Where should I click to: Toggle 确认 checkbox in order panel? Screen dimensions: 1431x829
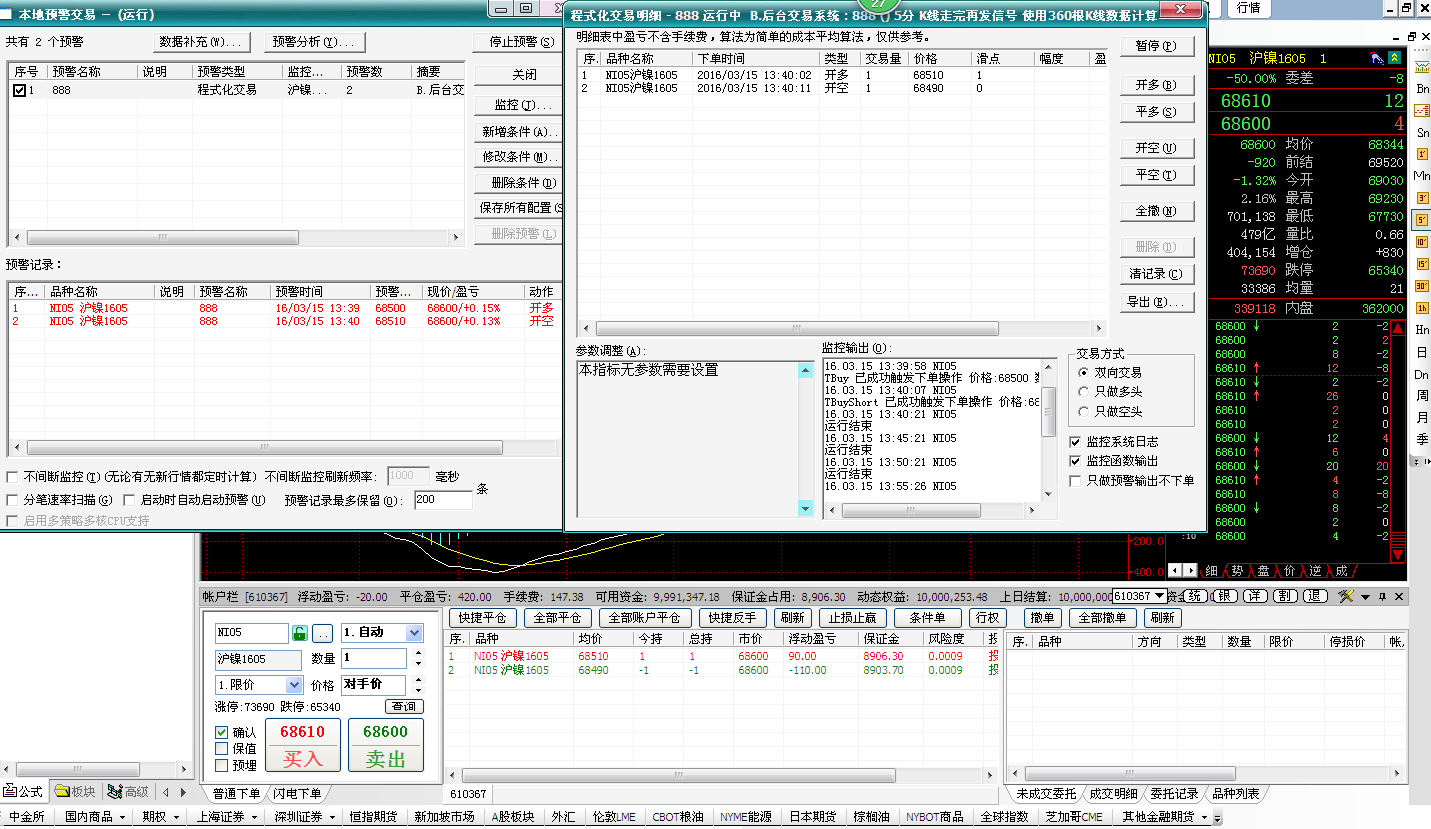coord(221,732)
